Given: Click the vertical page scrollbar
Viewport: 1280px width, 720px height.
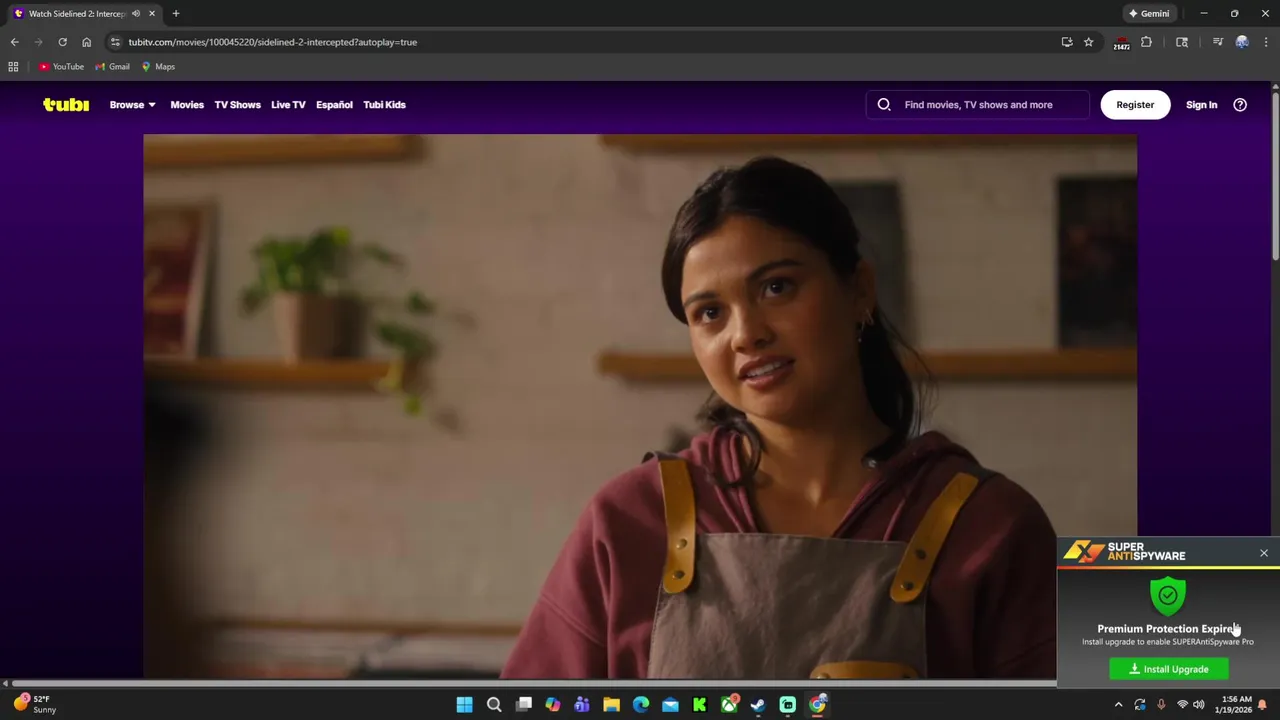Looking at the screenshot, I should tap(1275, 175).
